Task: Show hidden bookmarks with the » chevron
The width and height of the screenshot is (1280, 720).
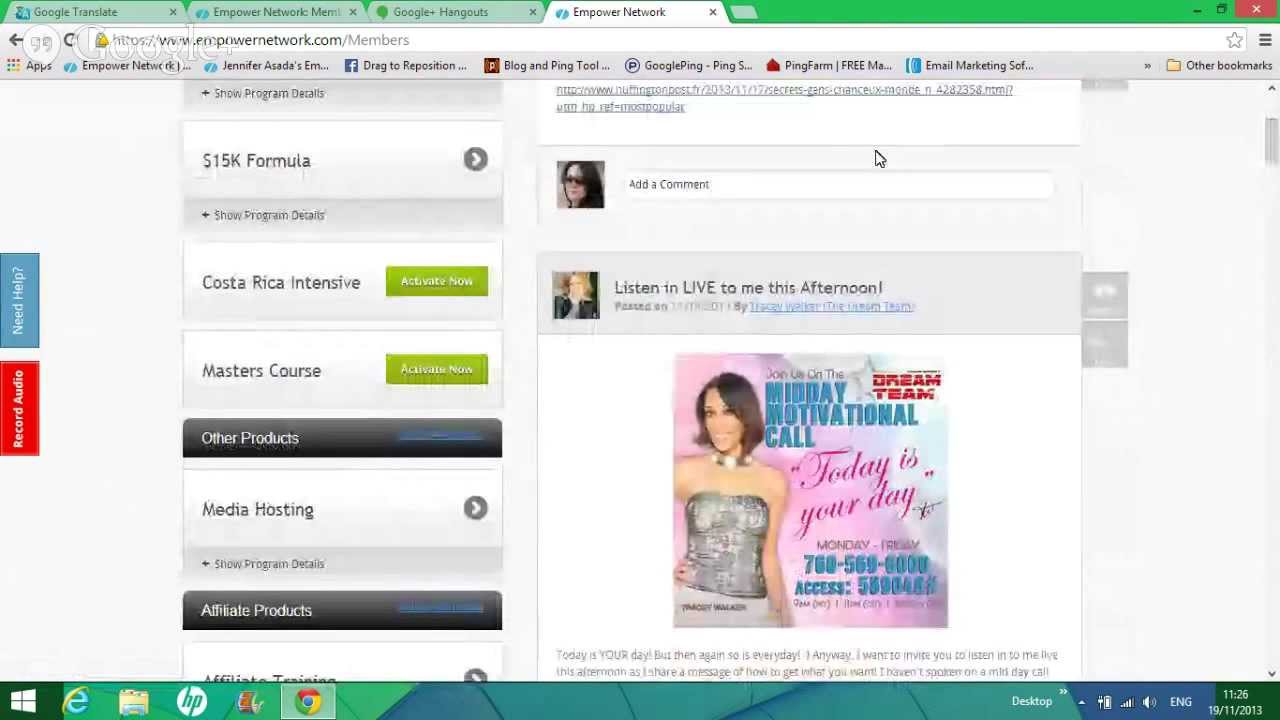Action: coord(1147,66)
